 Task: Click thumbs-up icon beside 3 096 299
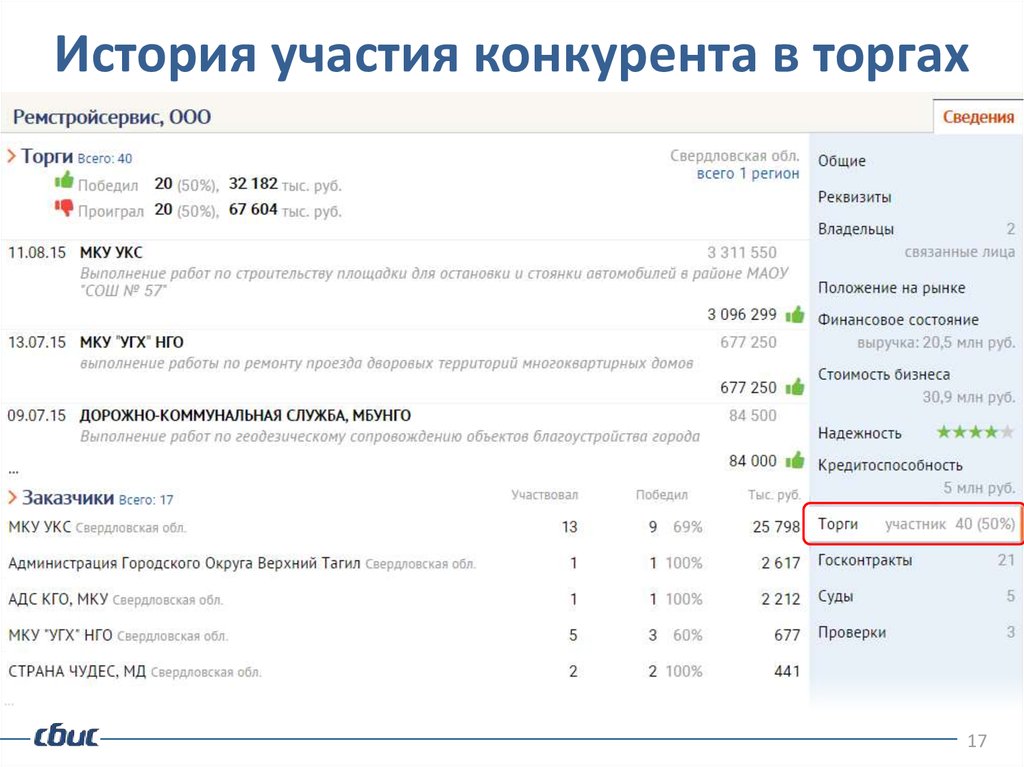795,314
